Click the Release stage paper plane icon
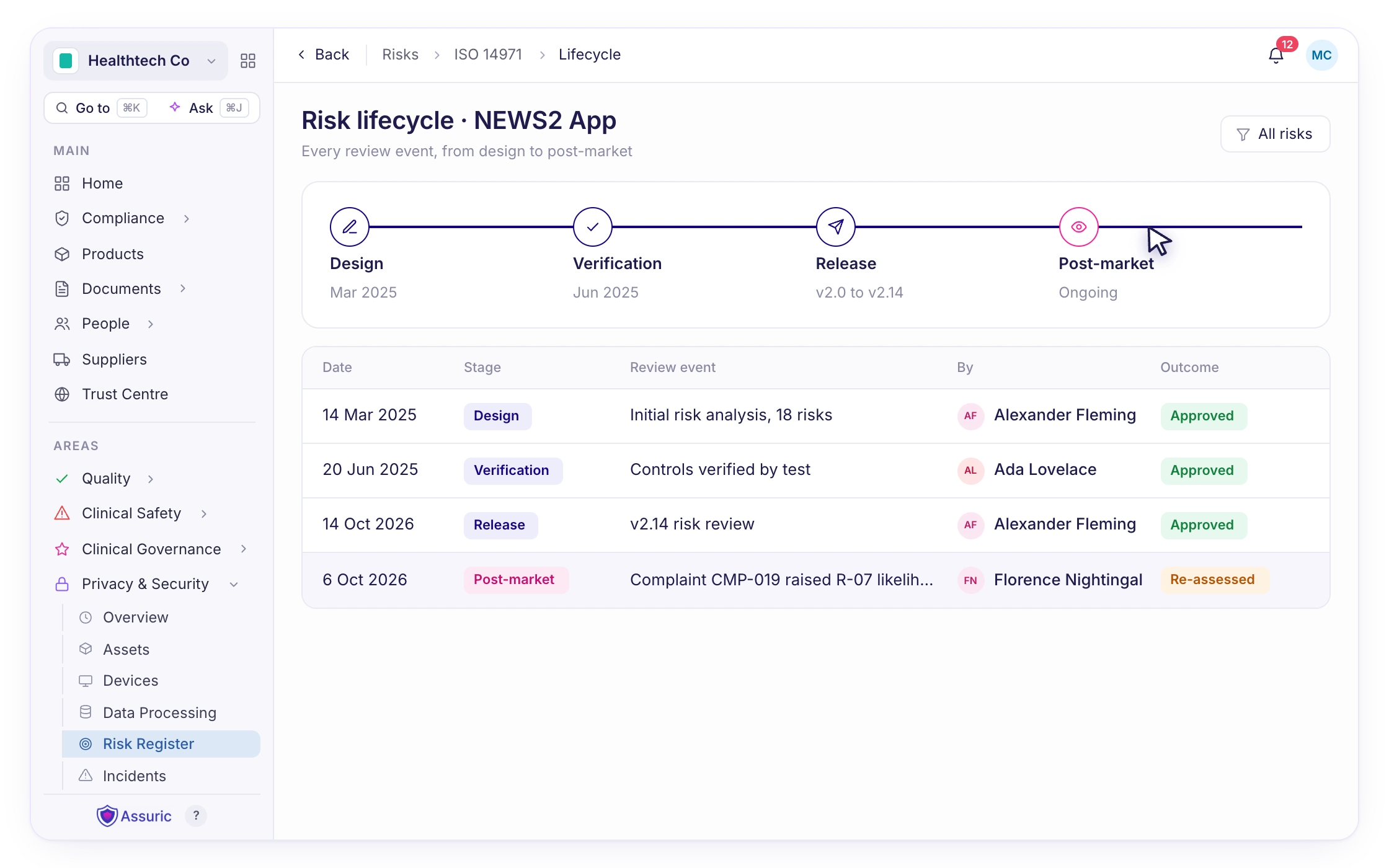This screenshot has height=868, width=1389. pyautogui.click(x=836, y=227)
